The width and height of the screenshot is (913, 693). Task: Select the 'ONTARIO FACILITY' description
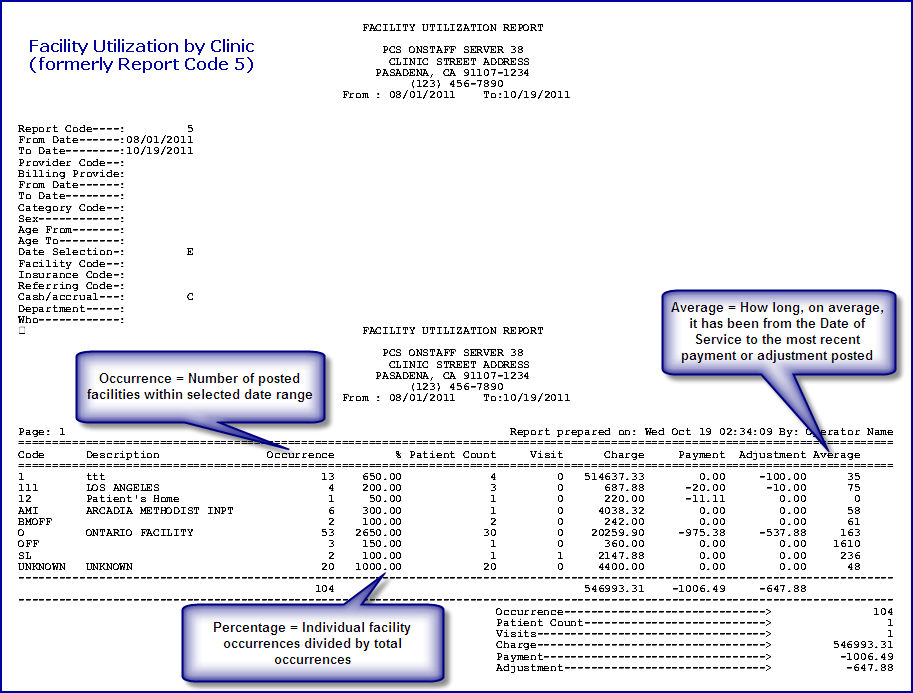[139, 533]
